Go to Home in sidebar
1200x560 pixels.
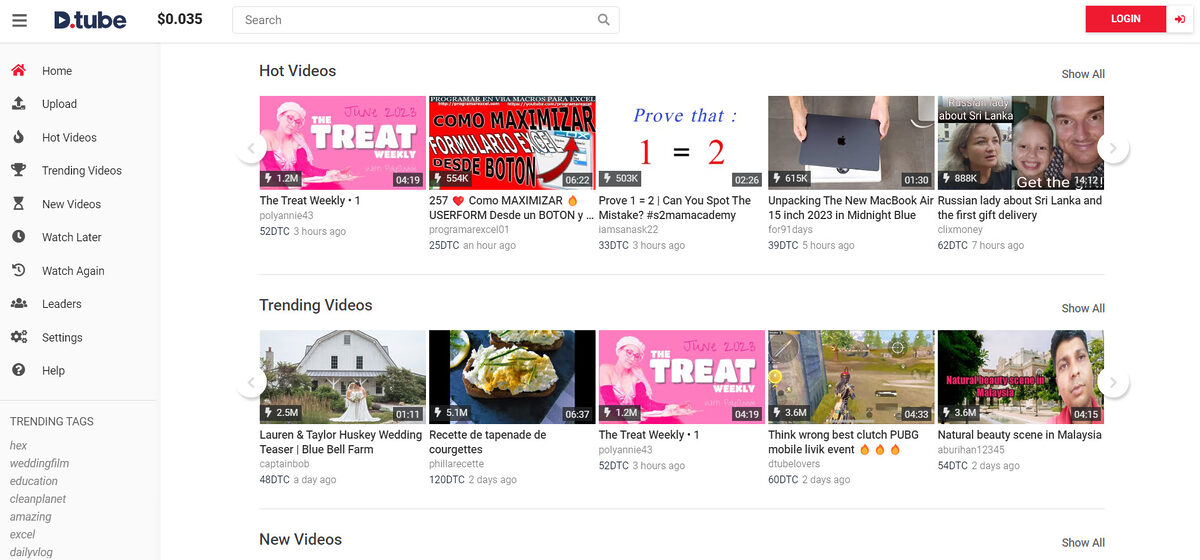(x=56, y=71)
